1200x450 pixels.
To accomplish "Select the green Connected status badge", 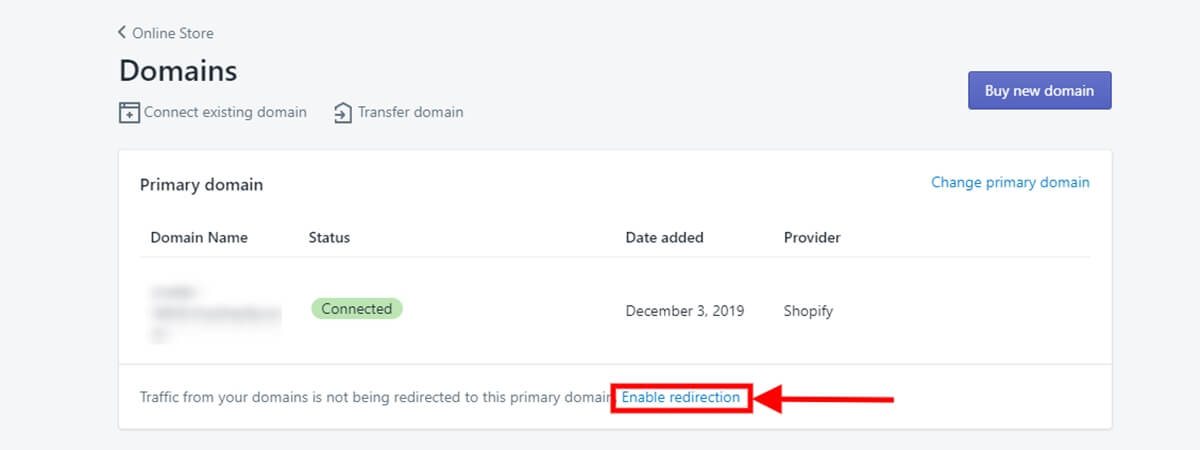I will pos(356,309).
